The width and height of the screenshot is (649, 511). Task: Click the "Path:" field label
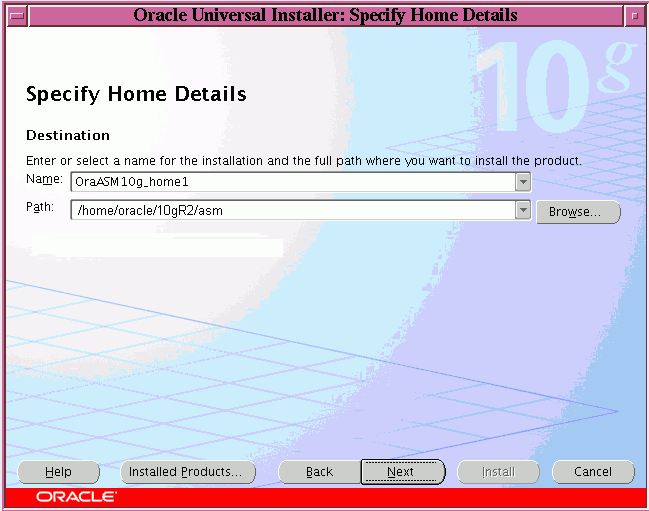coord(42,207)
